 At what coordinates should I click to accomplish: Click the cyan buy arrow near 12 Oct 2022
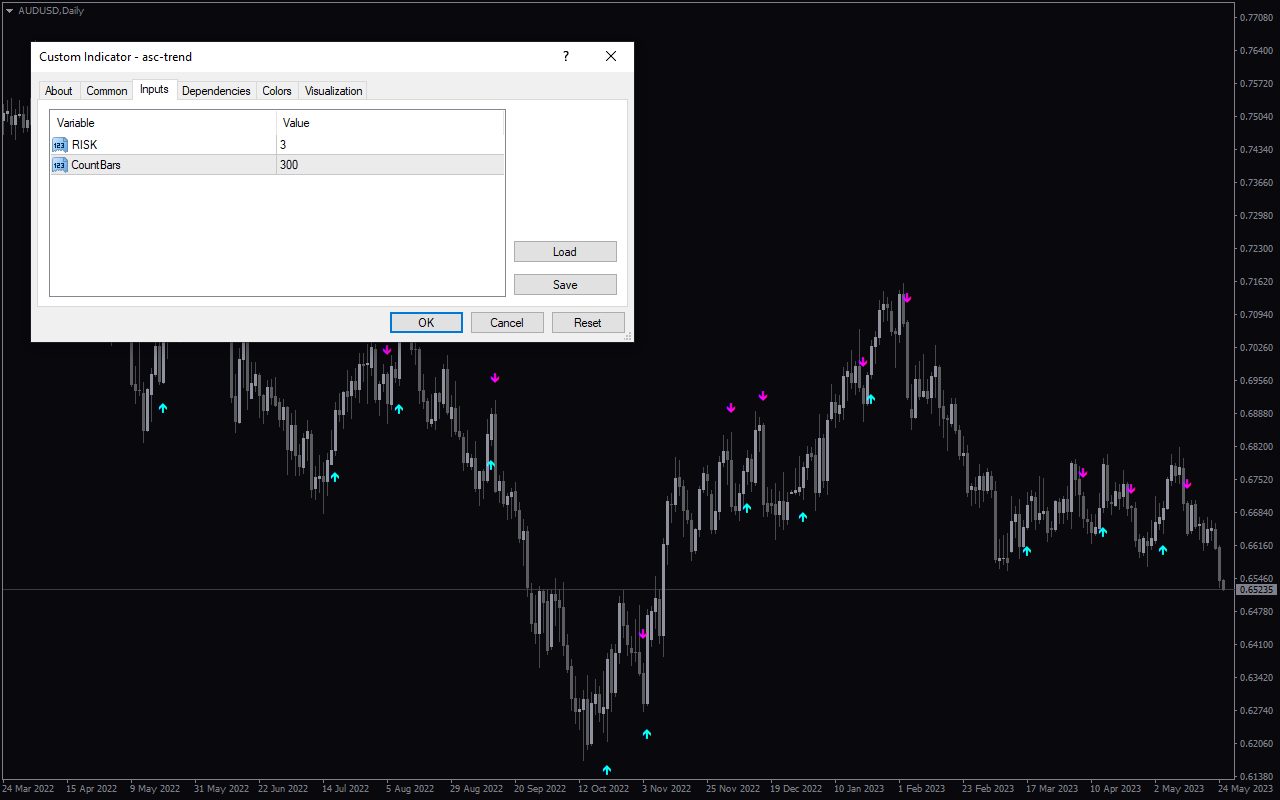click(607, 769)
